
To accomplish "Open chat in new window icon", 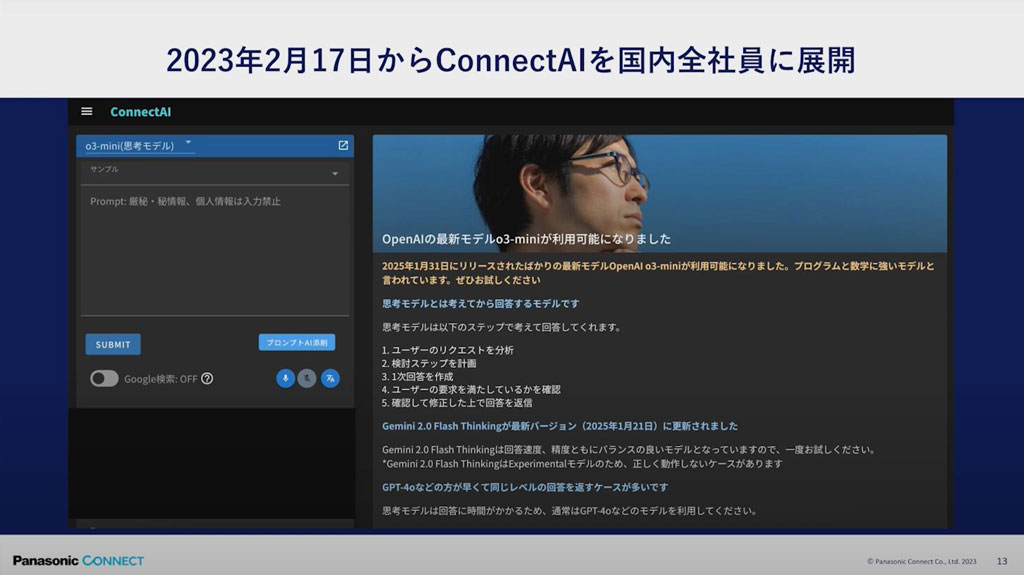I will (x=343, y=145).
